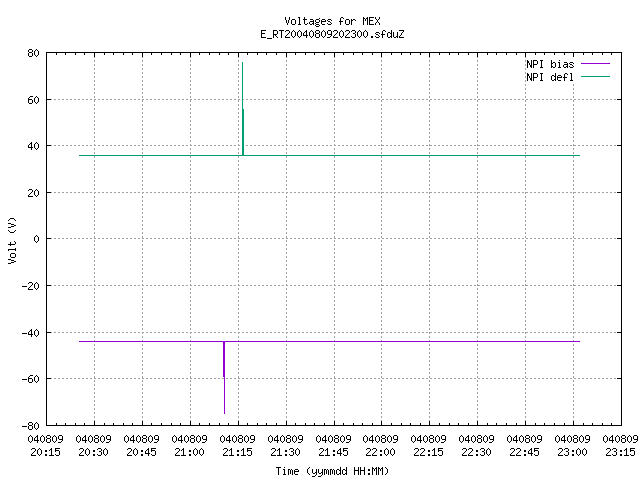
Task: Click the x-axis tick label 20:45
Action: (x=142, y=452)
